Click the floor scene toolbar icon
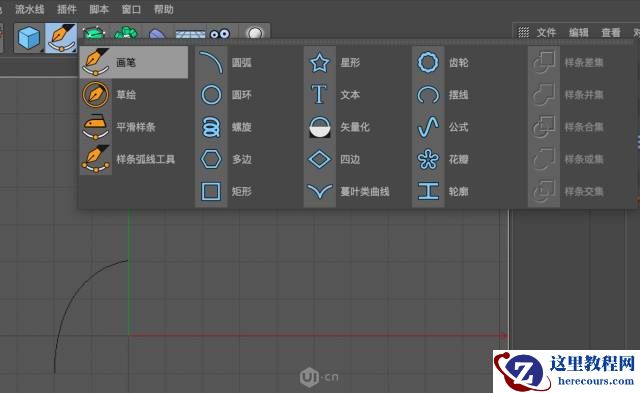Image resolution: width=640 pixels, height=393 pixels. (x=191, y=33)
